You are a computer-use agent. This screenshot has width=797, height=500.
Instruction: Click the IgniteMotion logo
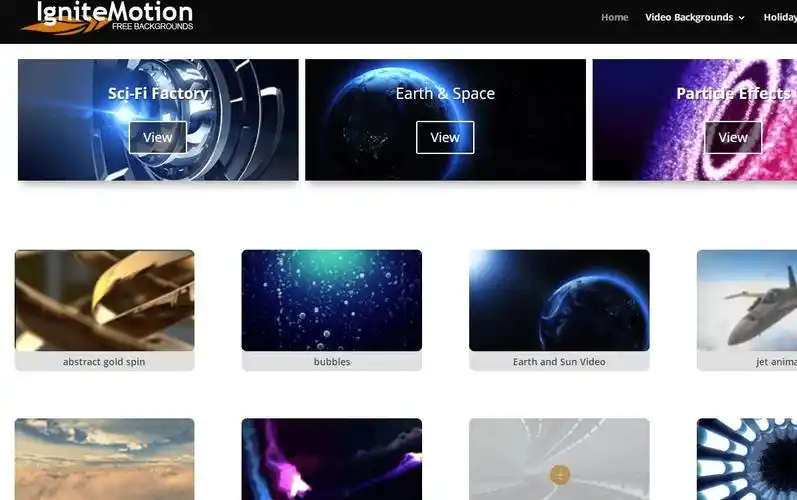point(107,17)
